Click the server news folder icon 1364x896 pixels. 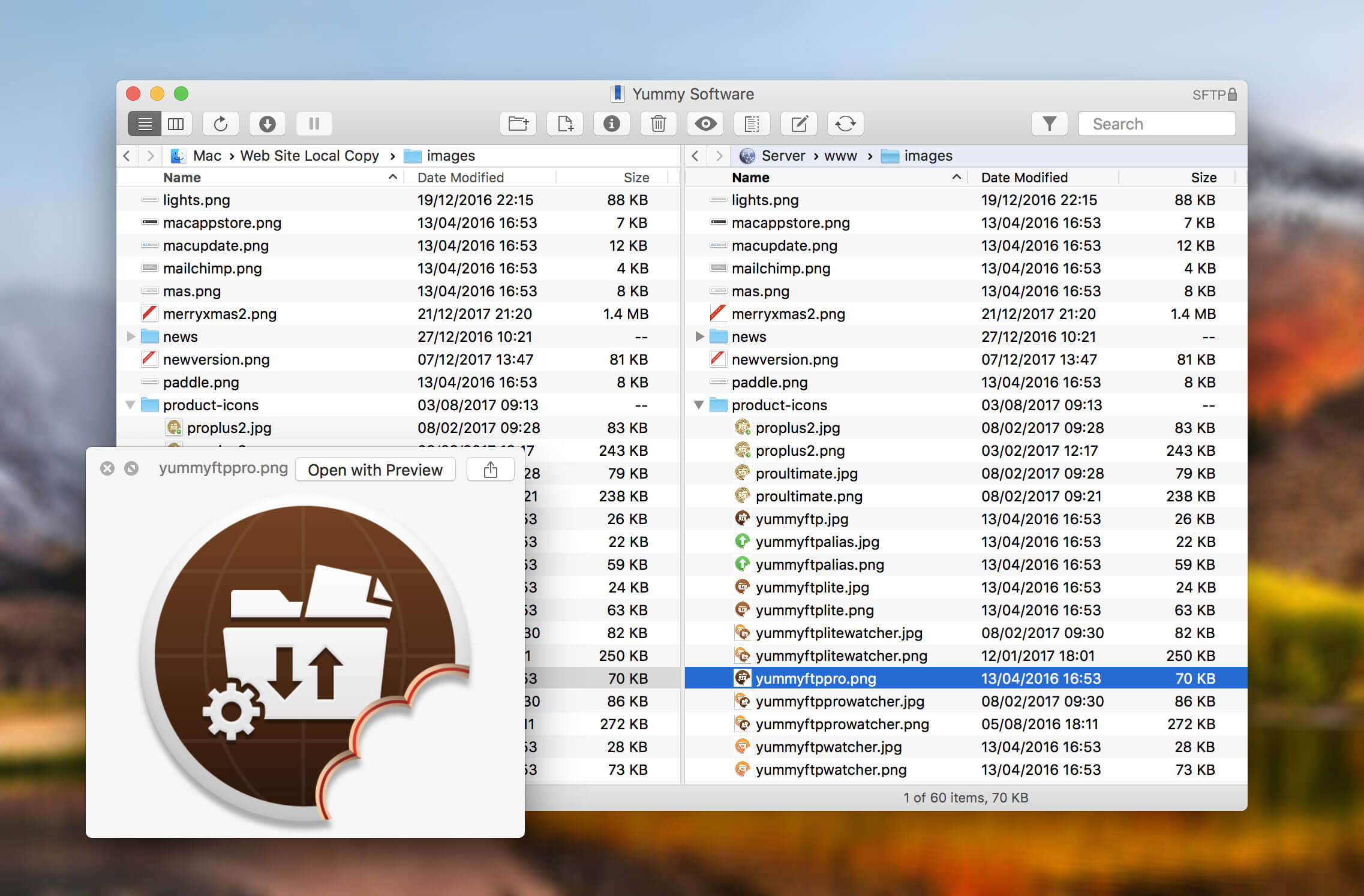(718, 336)
